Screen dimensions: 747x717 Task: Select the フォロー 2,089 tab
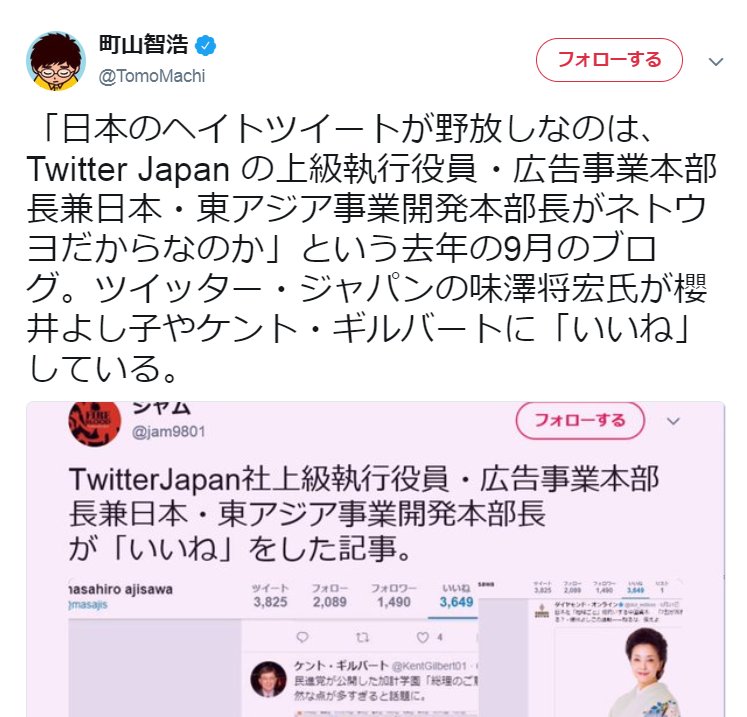[x=330, y=596]
